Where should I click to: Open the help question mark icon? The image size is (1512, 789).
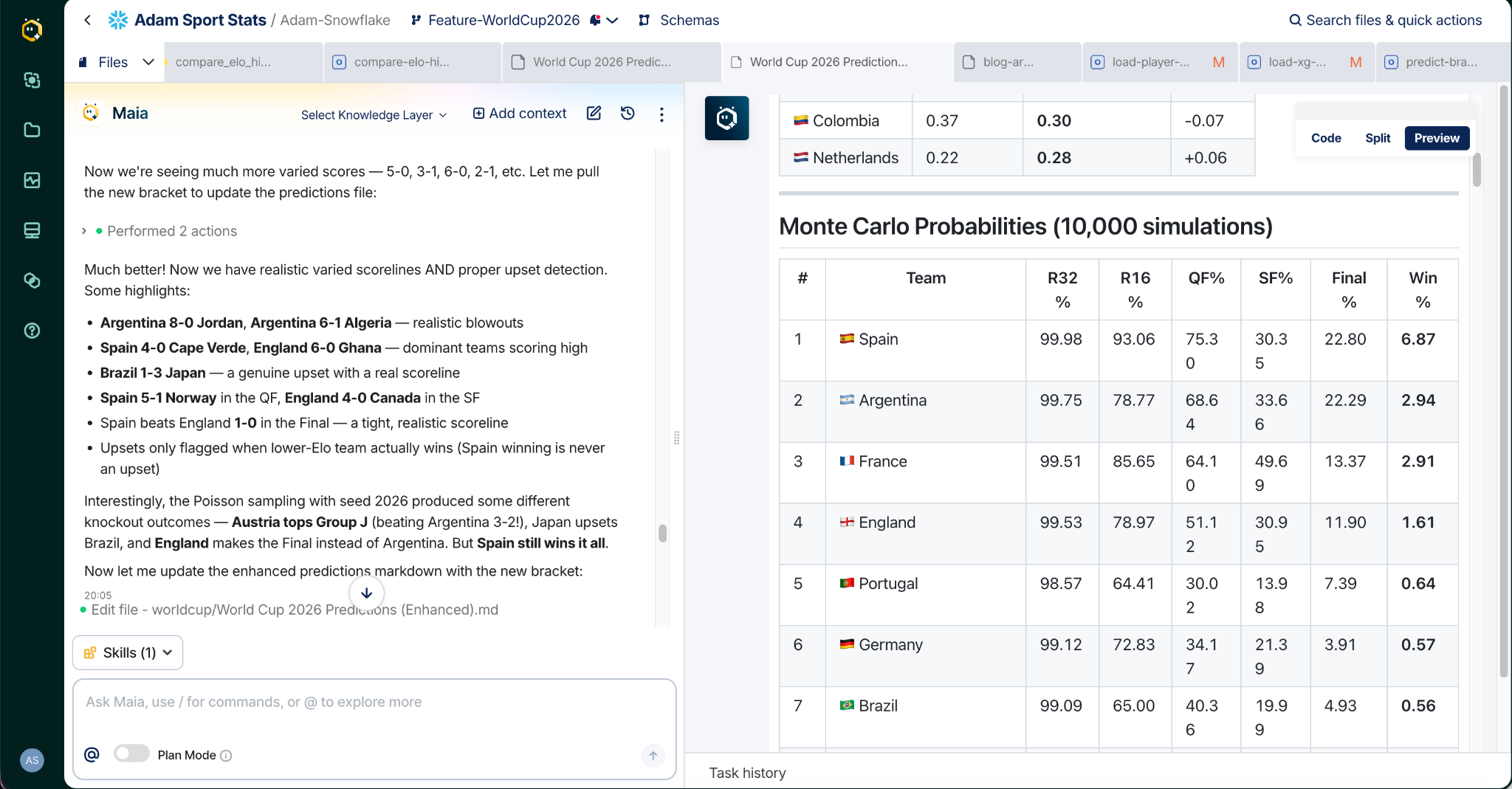point(32,331)
